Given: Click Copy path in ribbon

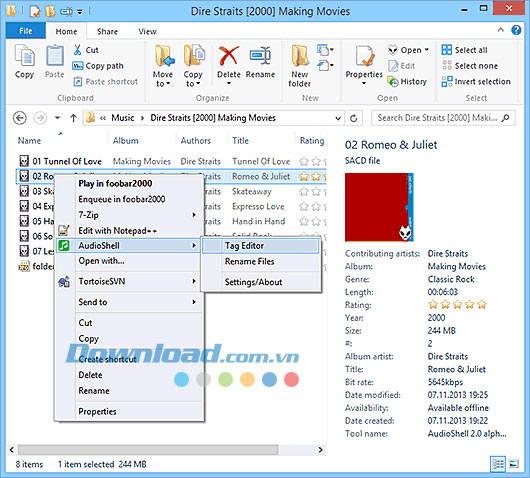Looking at the screenshot, I should pos(98,66).
